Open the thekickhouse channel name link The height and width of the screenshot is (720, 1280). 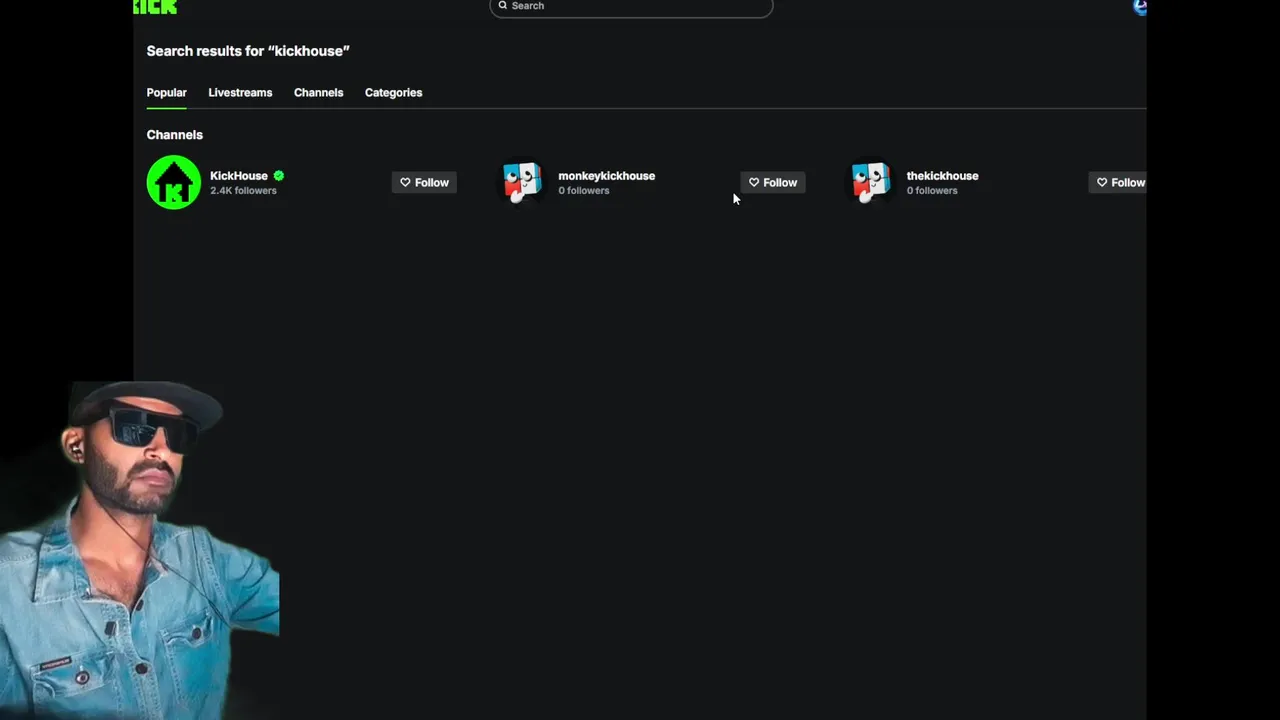coord(942,176)
